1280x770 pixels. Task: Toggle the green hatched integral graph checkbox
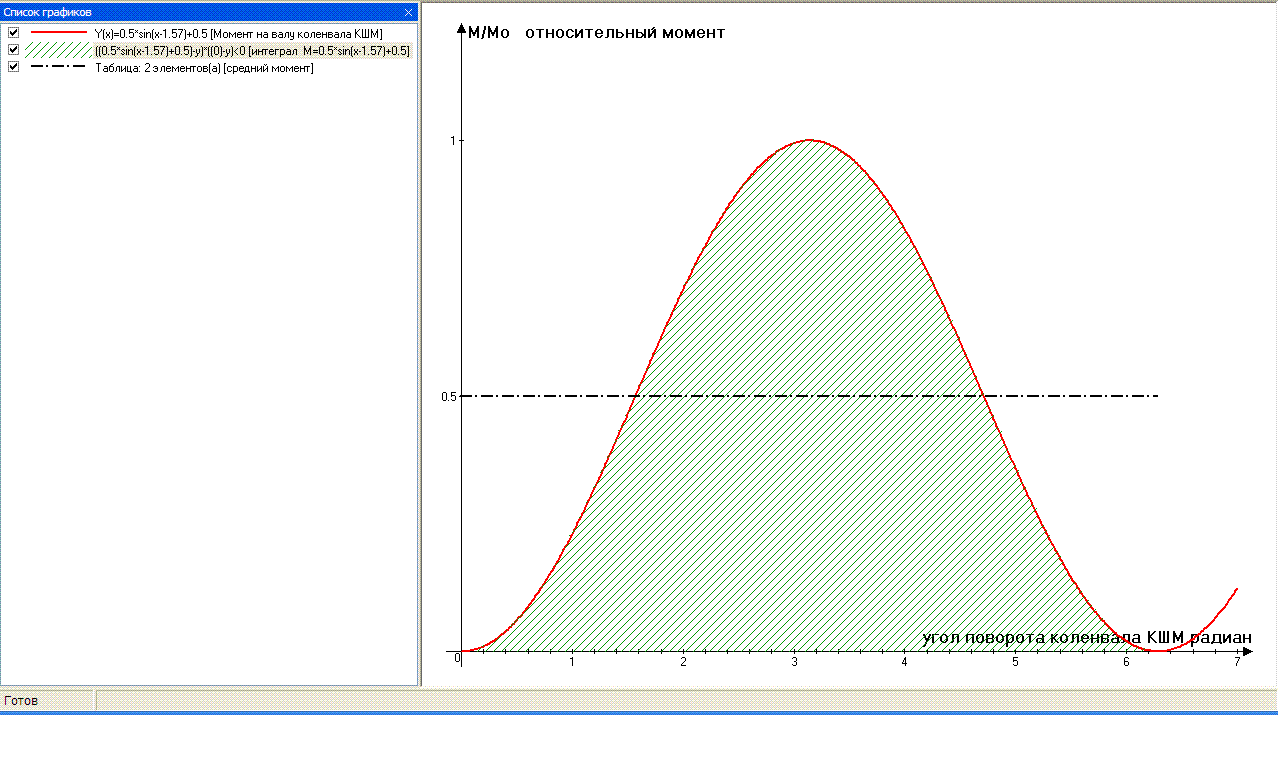pos(14,50)
